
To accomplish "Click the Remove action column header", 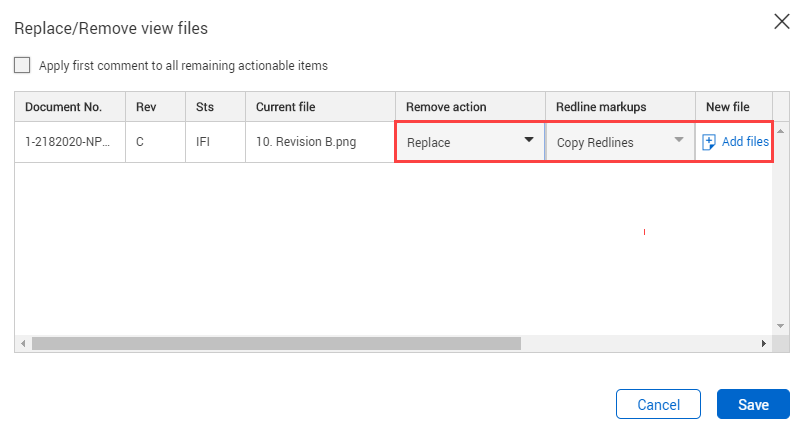I will tap(470, 107).
